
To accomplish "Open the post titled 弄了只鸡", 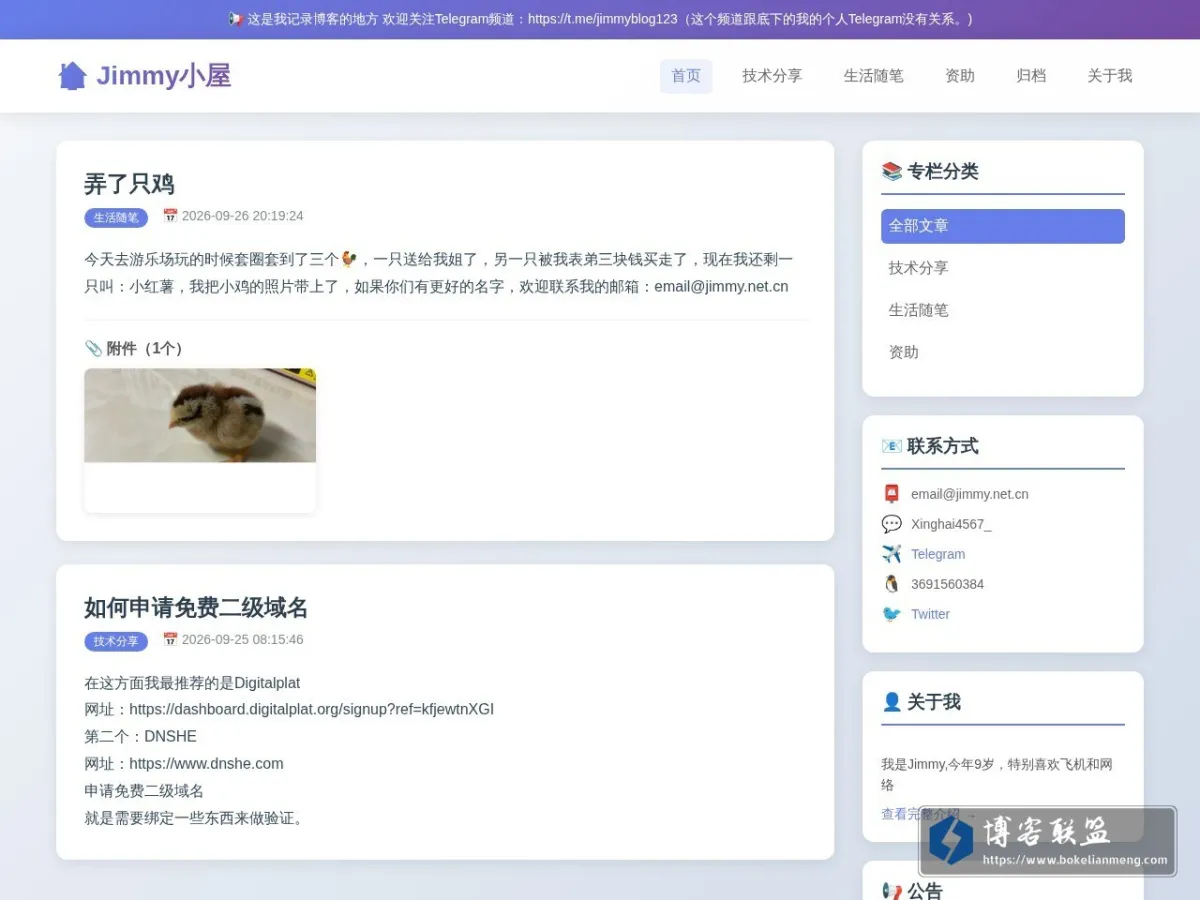I will coord(129,184).
